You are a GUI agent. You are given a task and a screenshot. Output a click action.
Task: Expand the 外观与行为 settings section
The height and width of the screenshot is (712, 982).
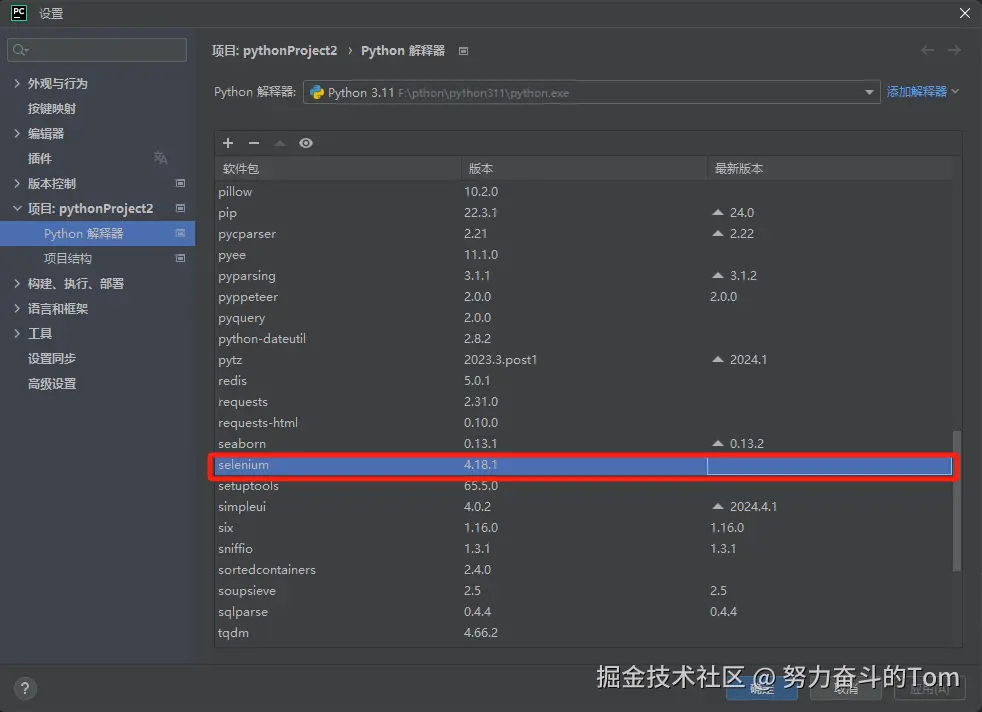(x=17, y=83)
